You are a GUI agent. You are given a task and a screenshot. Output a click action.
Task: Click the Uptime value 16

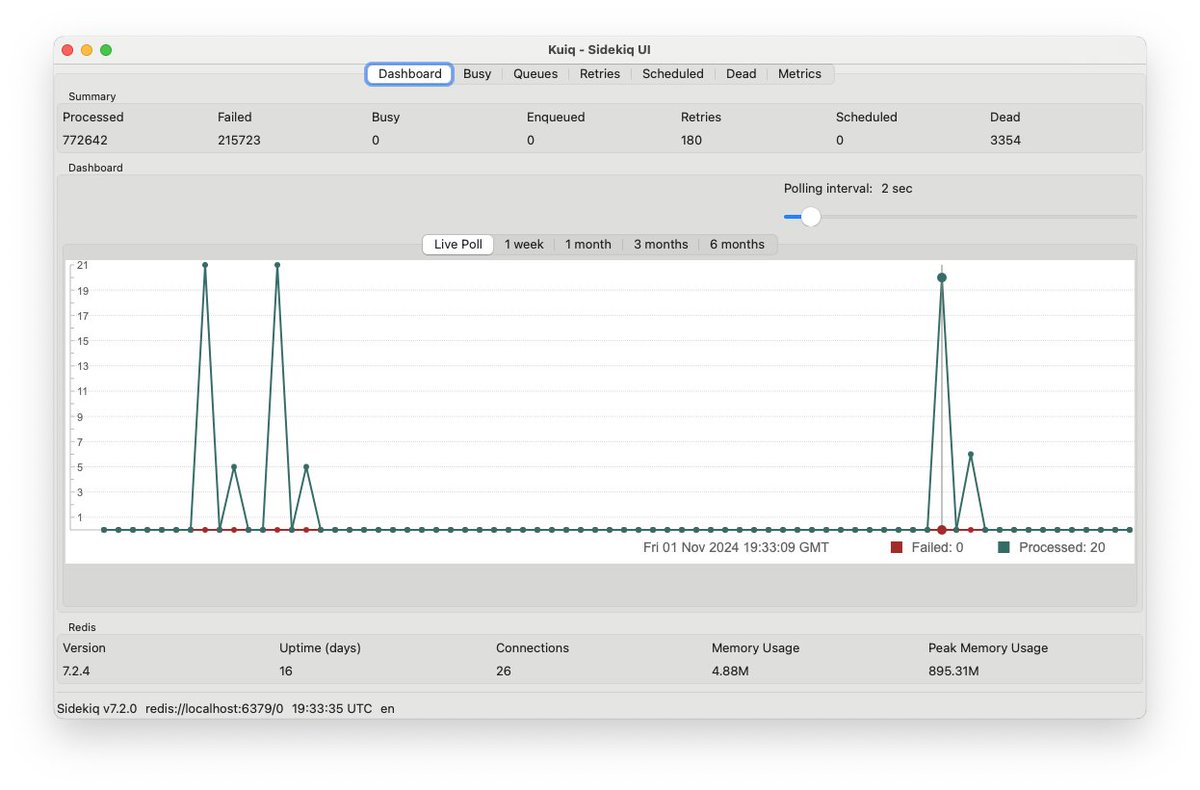(x=286, y=671)
